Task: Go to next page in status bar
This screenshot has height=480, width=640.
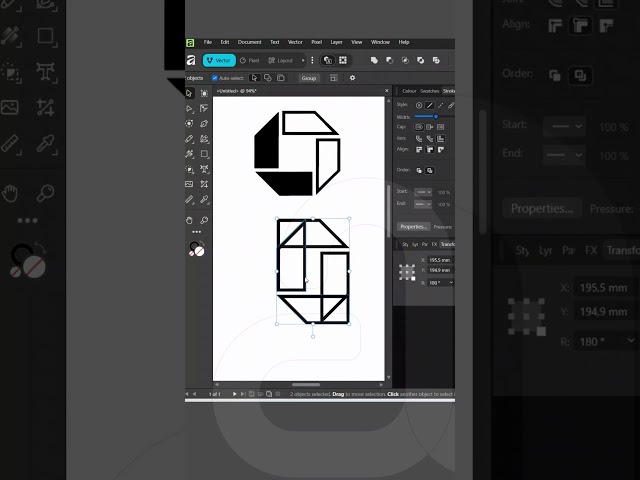Action: tap(234, 394)
